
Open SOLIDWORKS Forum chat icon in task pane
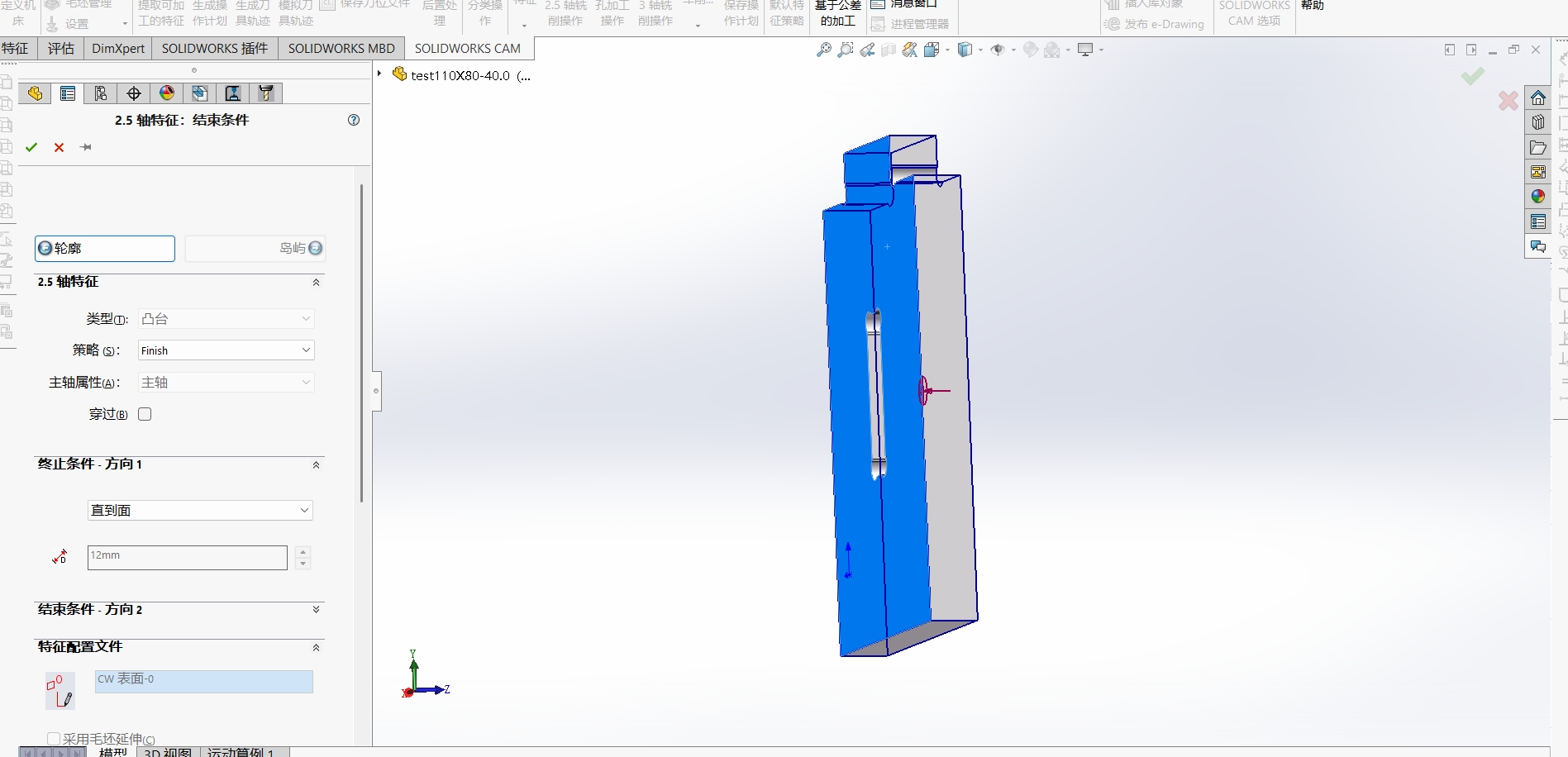(x=1538, y=246)
